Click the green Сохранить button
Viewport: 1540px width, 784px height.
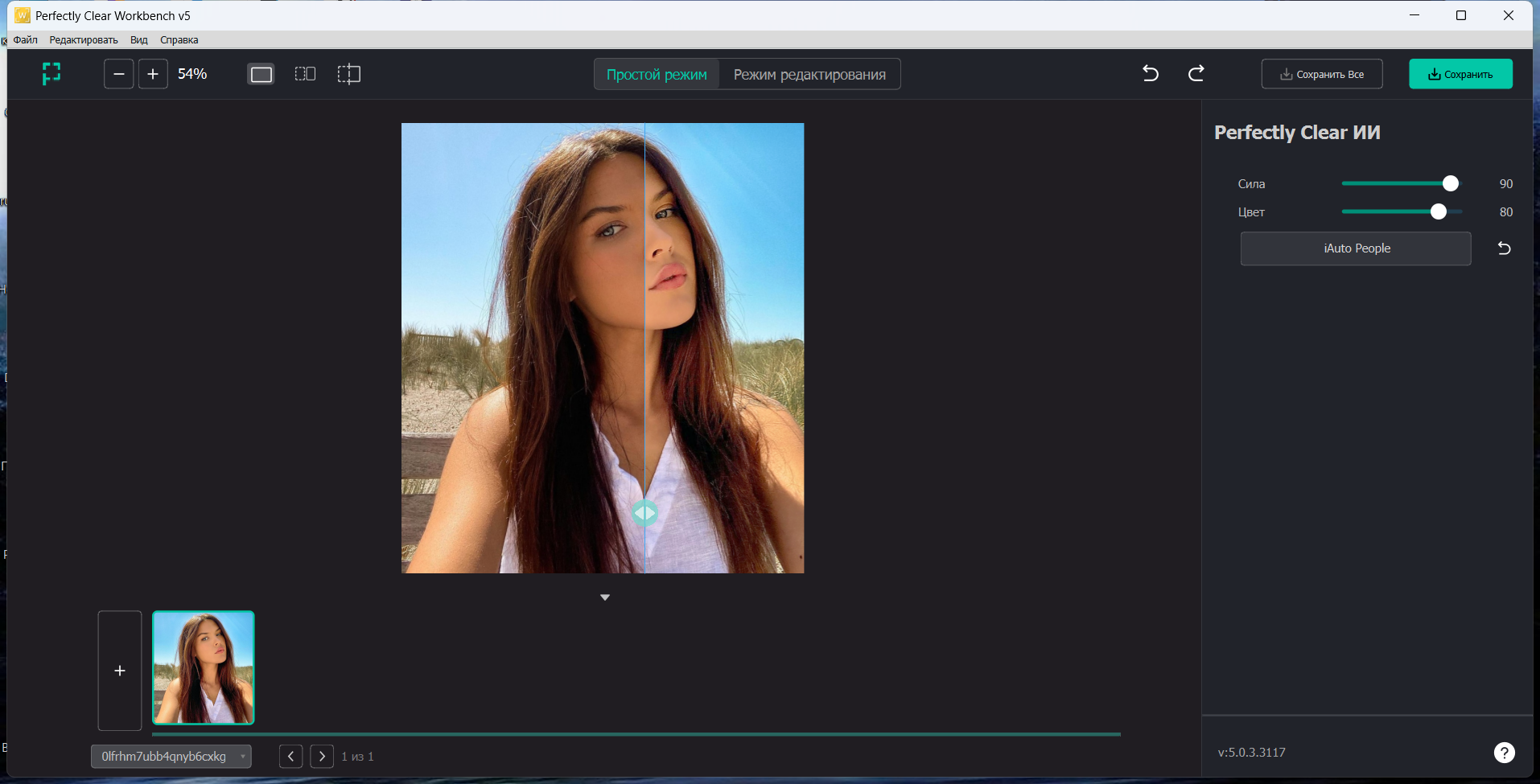coord(1460,74)
